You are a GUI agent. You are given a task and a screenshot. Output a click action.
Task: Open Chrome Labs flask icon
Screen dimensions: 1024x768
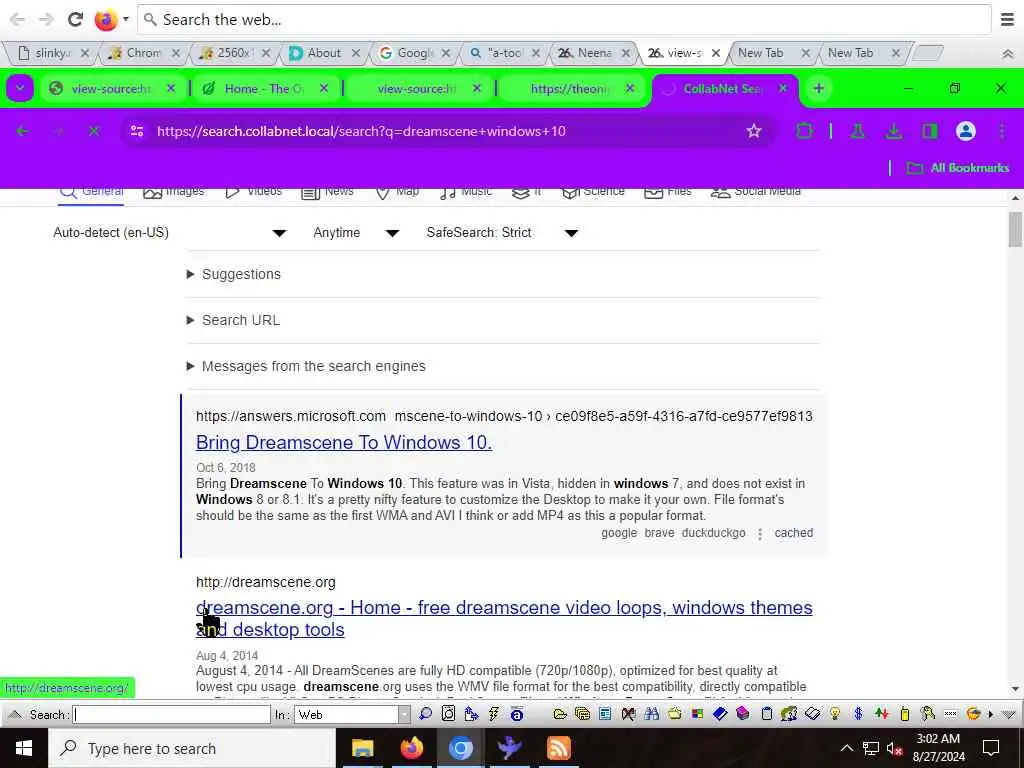pos(857,131)
